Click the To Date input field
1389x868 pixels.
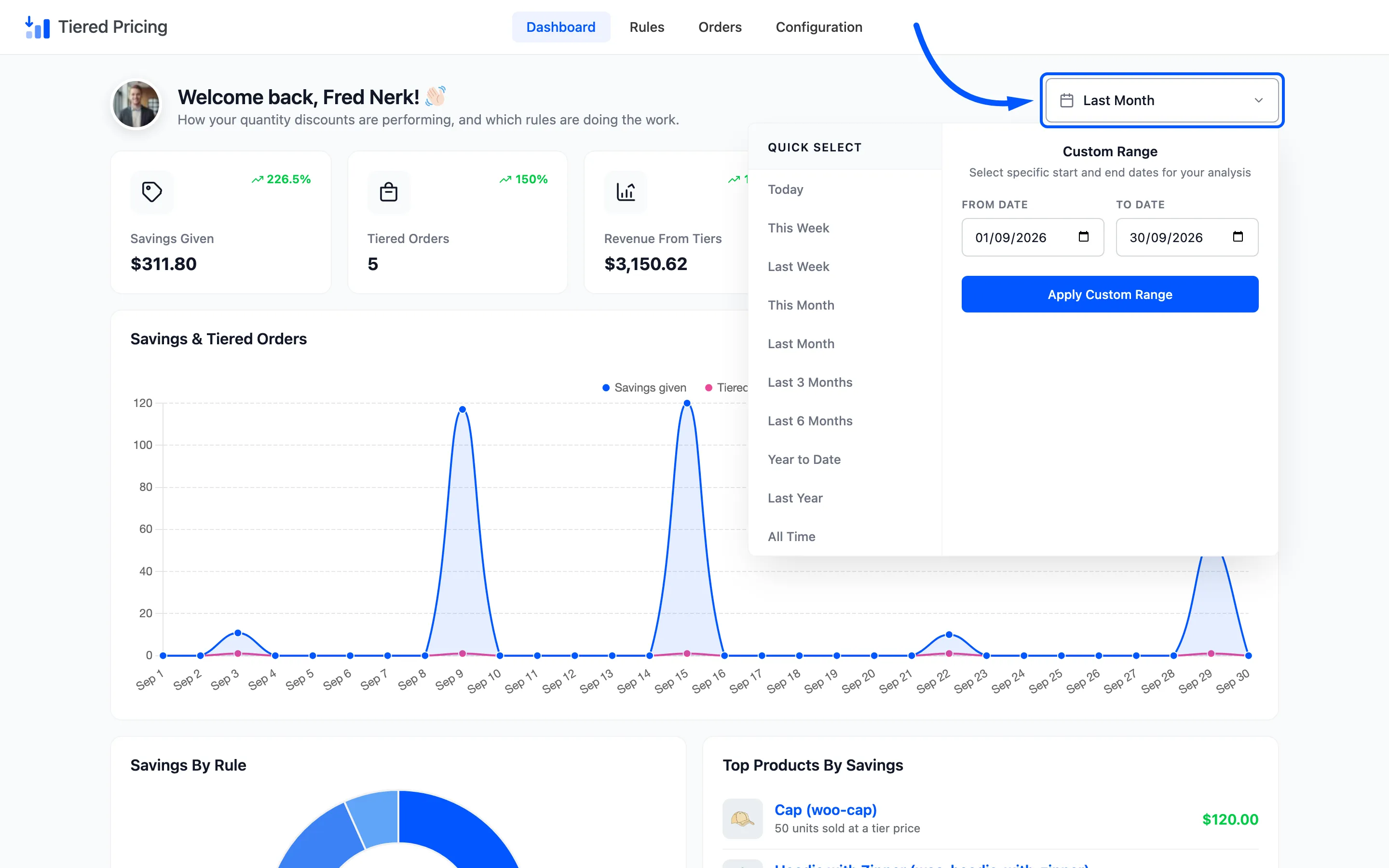1187,237
